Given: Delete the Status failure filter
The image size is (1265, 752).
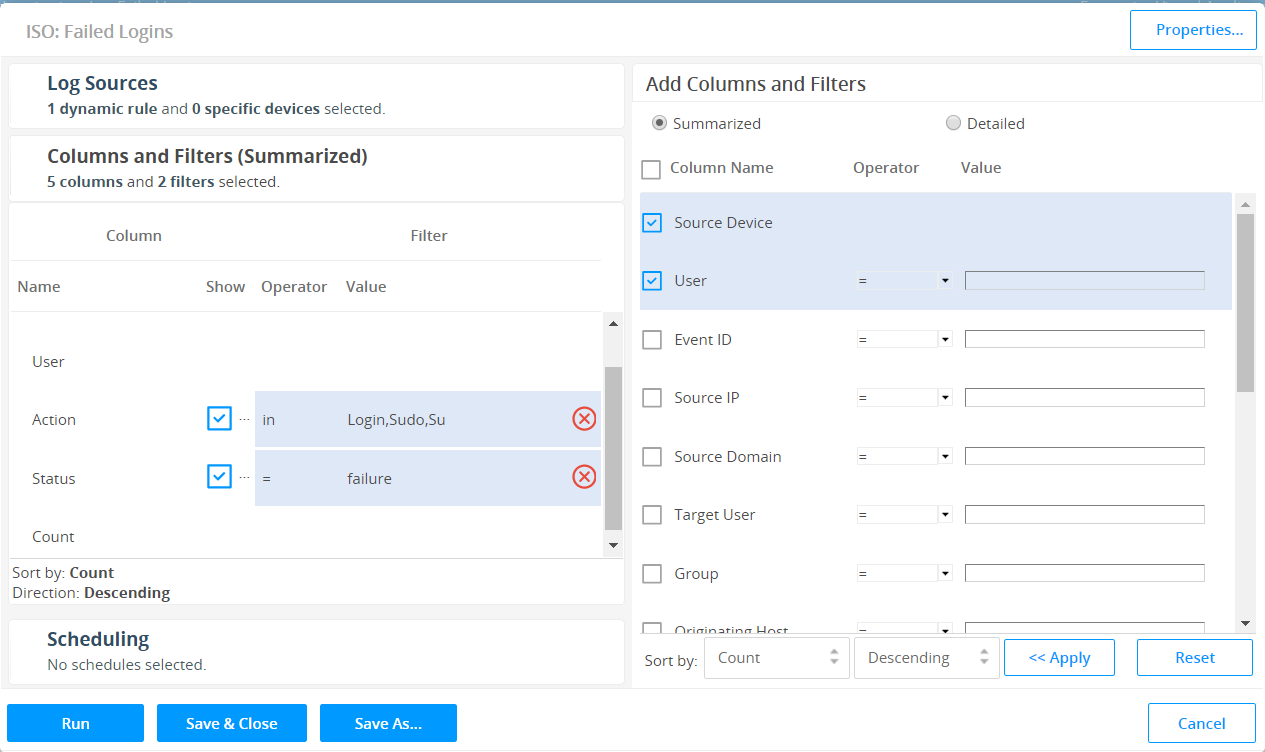Looking at the screenshot, I should 584,477.
